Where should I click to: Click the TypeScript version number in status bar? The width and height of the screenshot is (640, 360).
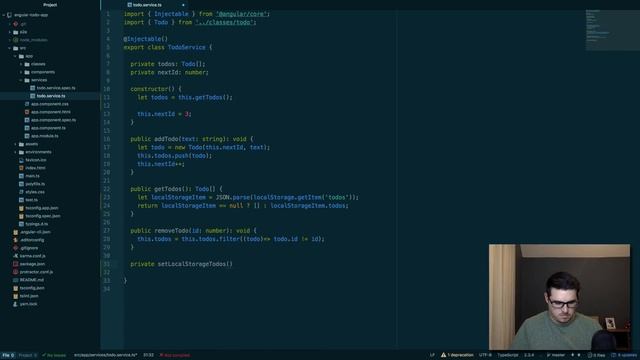pyautogui.click(x=529, y=355)
